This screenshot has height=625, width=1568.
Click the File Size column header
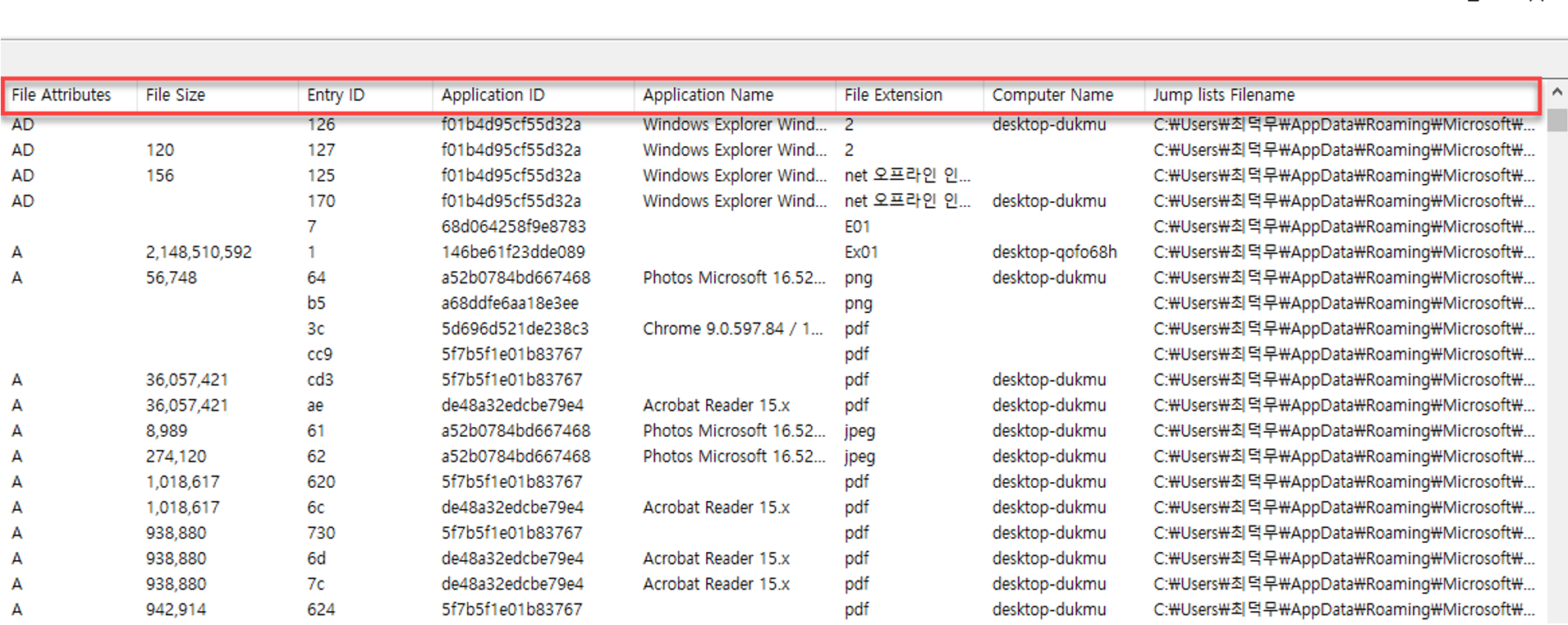(x=176, y=95)
